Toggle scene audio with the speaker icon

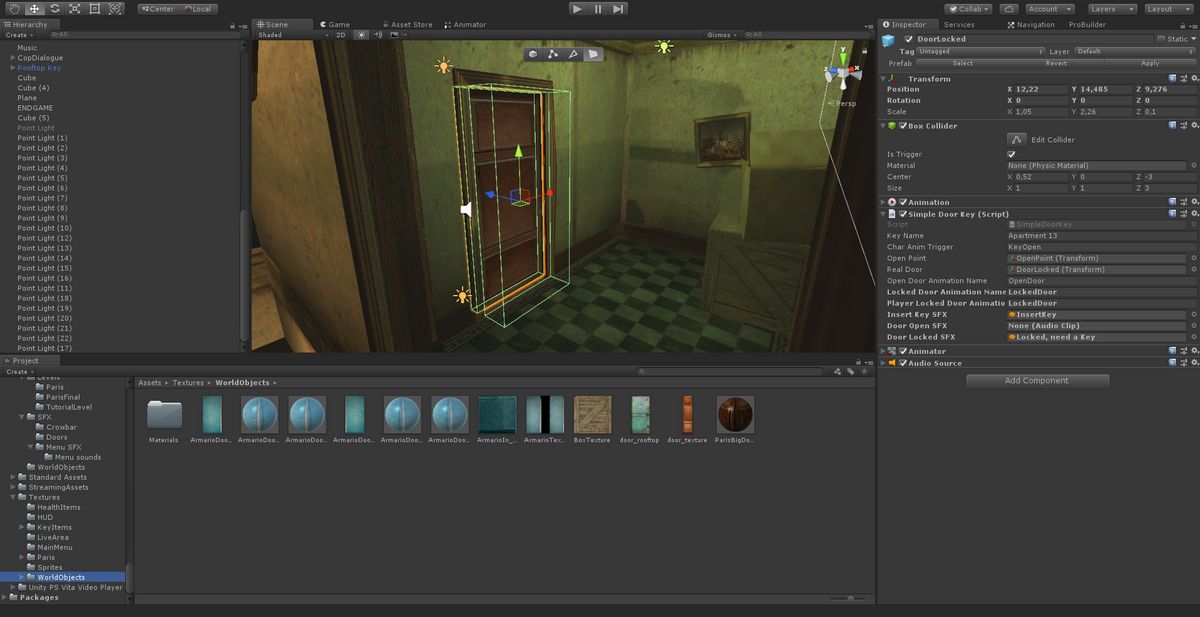tap(379, 33)
